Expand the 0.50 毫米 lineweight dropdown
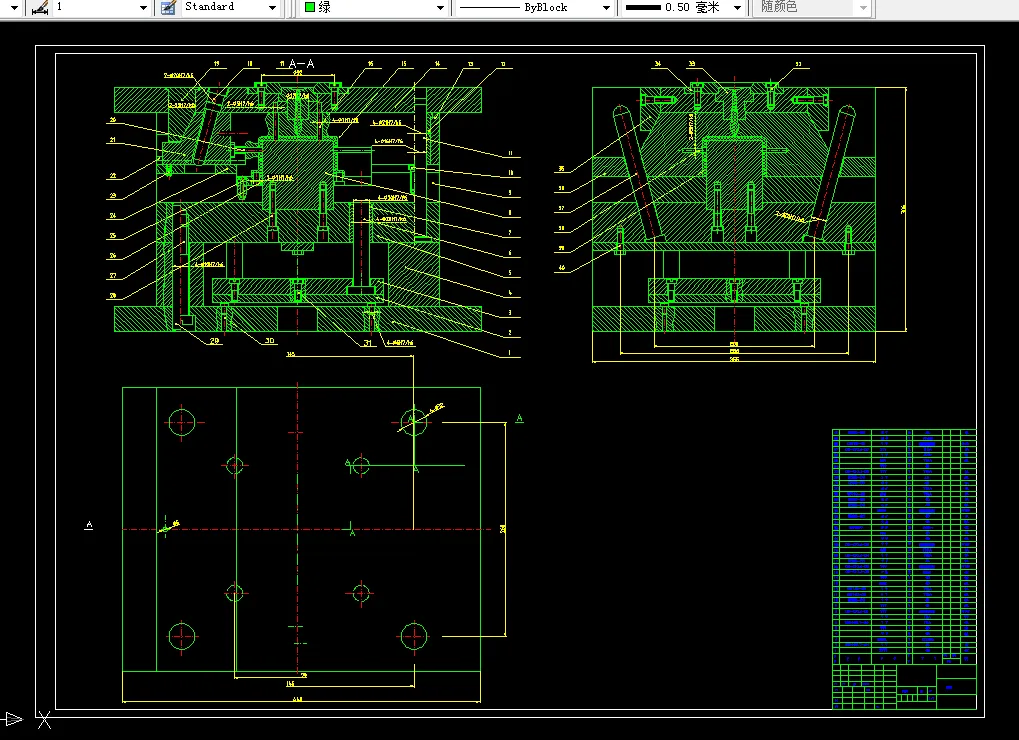This screenshot has width=1019, height=740. [x=682, y=8]
